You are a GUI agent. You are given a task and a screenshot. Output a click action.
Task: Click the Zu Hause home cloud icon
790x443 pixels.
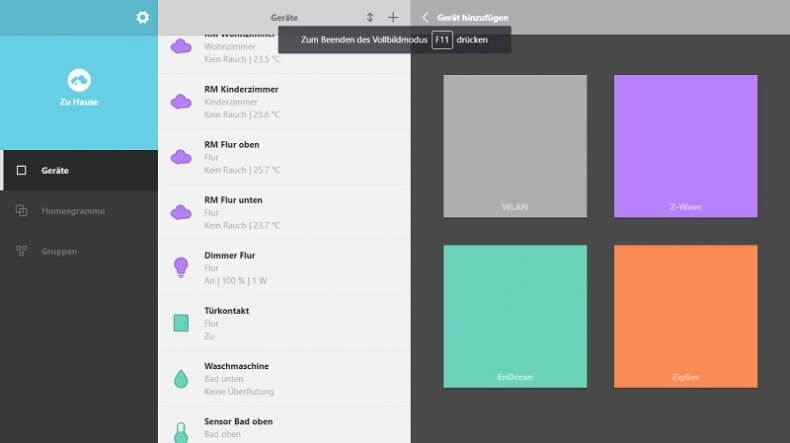79,80
